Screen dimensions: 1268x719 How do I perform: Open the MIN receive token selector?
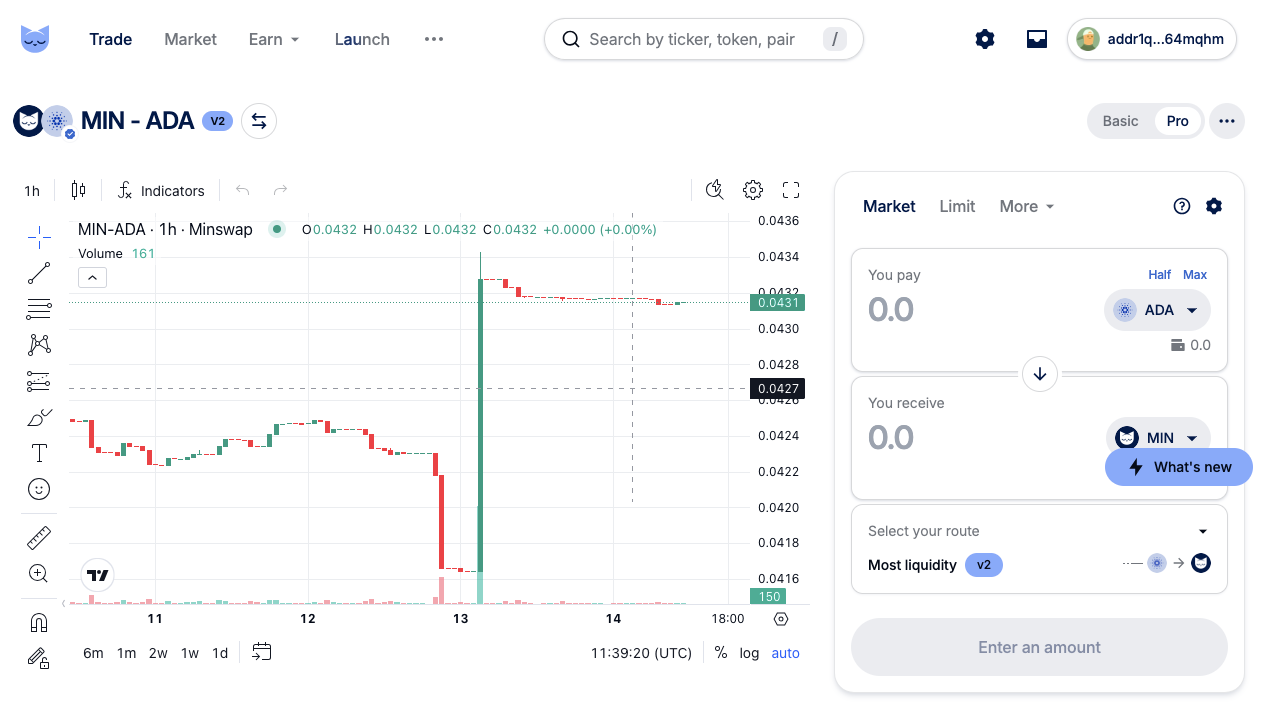point(1158,438)
